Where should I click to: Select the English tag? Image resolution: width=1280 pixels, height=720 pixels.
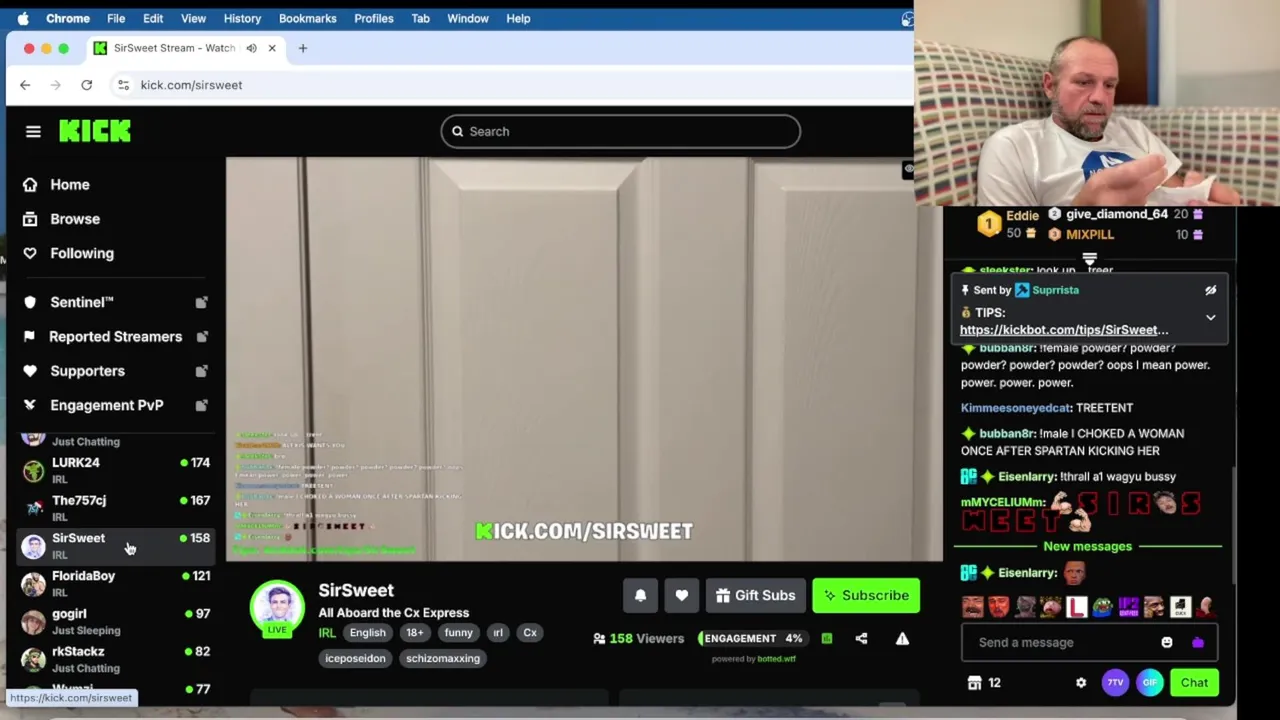pyautogui.click(x=367, y=632)
